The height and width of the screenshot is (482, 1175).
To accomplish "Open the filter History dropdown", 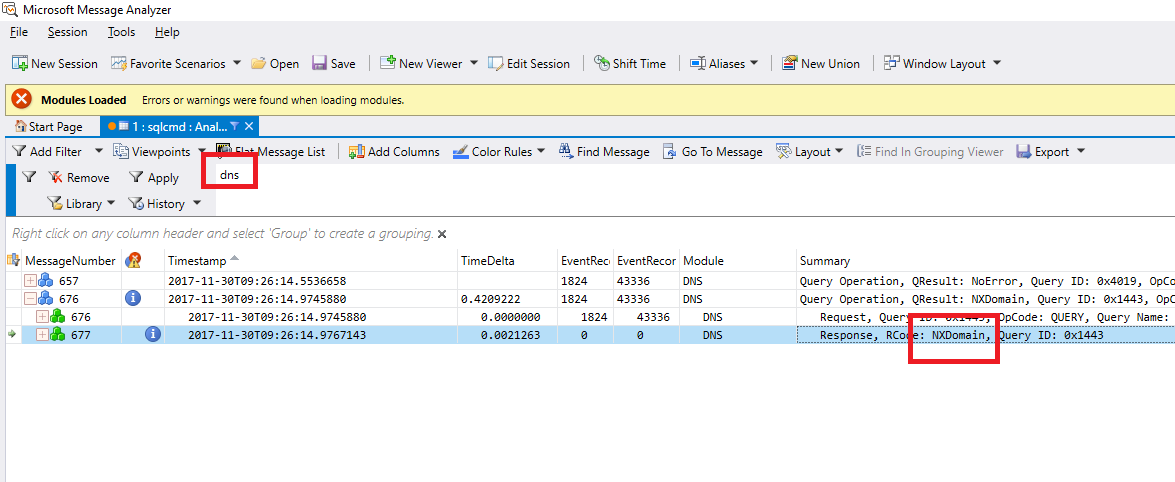I will pyautogui.click(x=197, y=203).
